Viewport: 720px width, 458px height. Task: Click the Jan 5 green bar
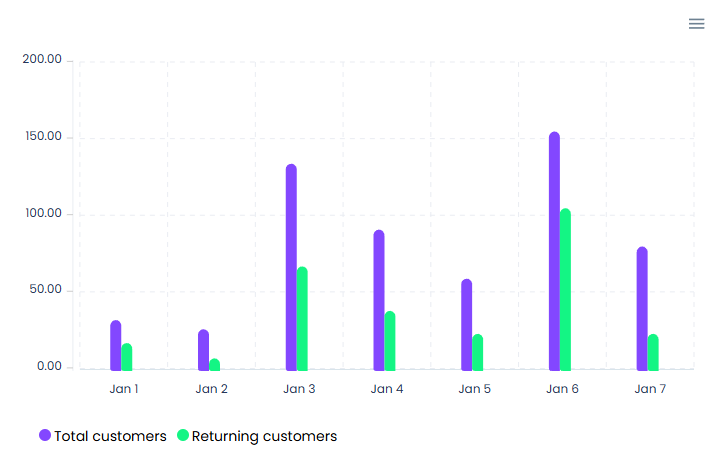point(477,352)
